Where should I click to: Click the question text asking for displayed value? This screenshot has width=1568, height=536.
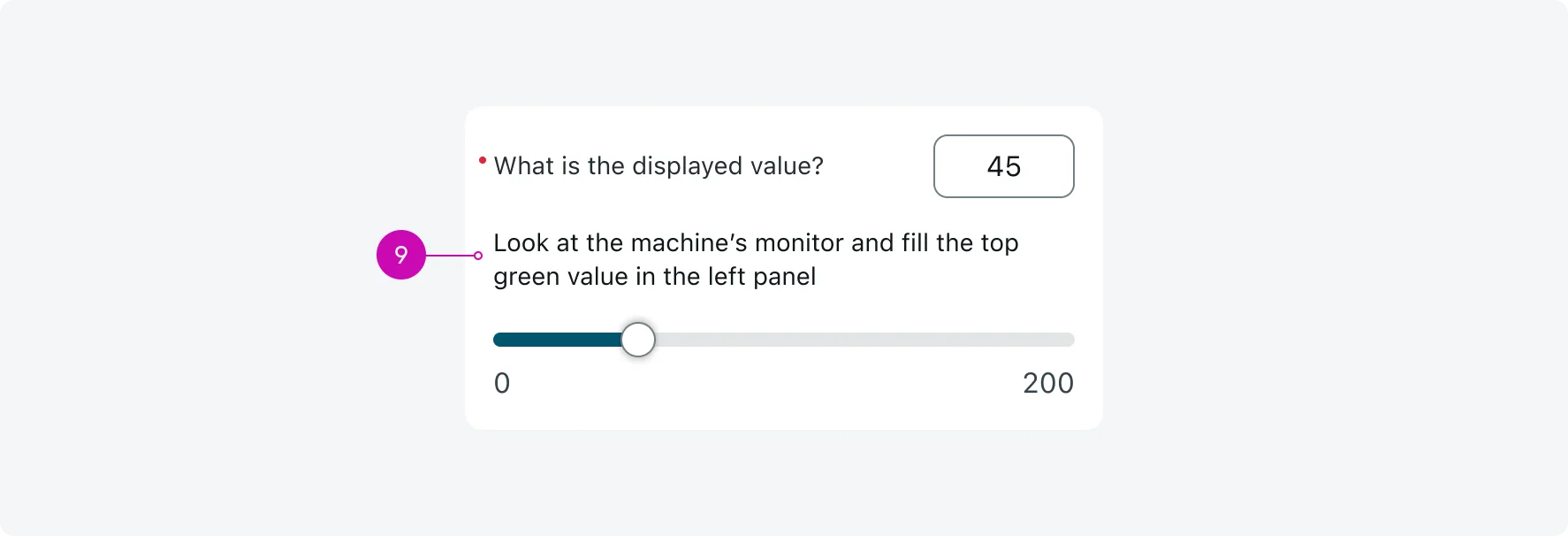[658, 165]
